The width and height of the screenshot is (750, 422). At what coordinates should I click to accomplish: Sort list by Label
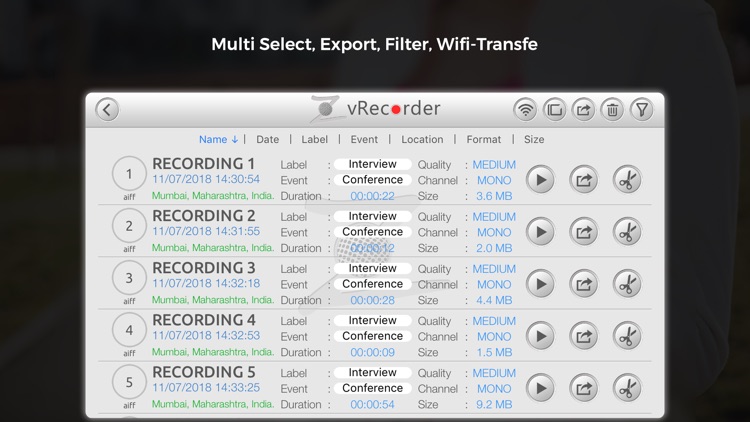pos(314,139)
